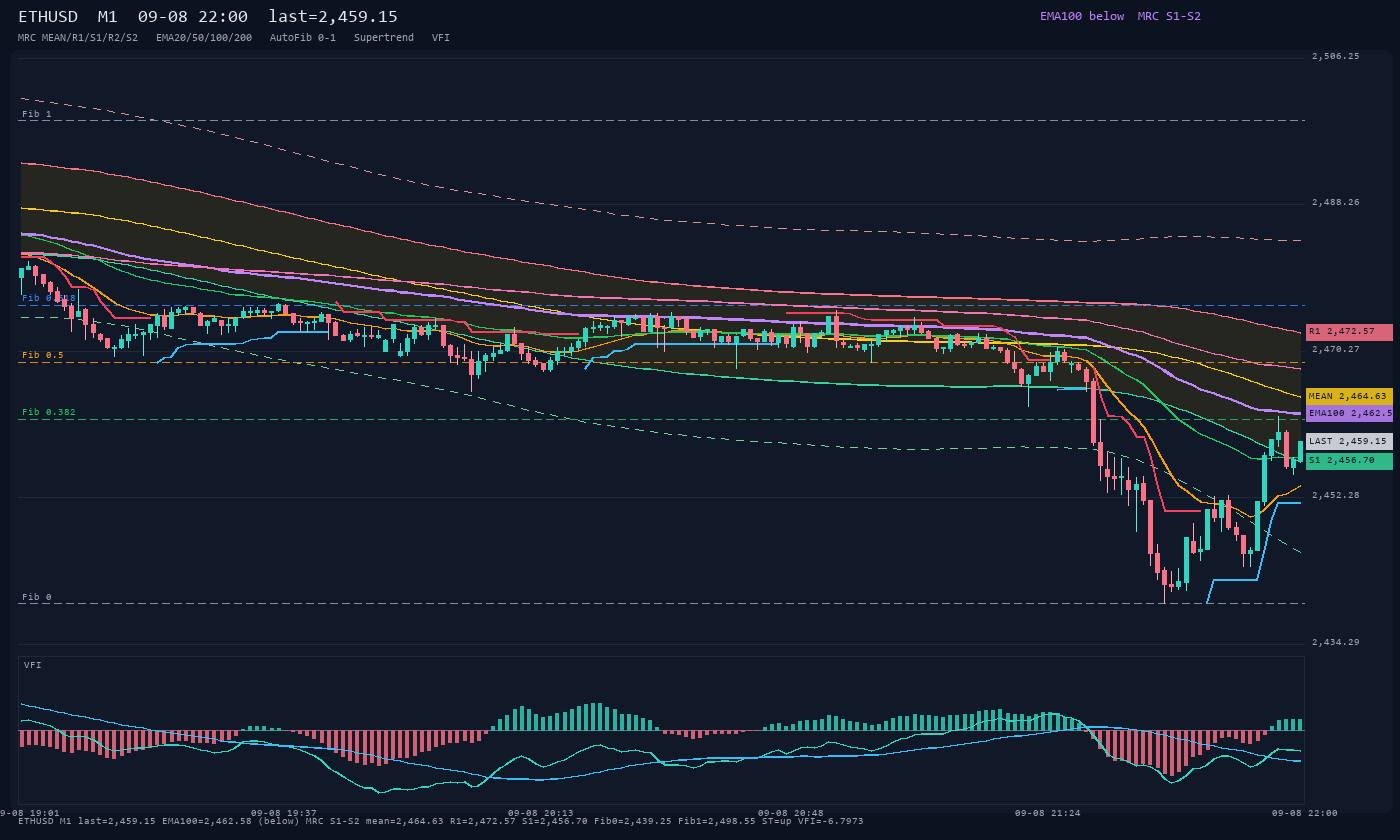
Task: Select the 'MRC MEAN/R1/S1/R2/S2' indicator label
Action: 78,37
